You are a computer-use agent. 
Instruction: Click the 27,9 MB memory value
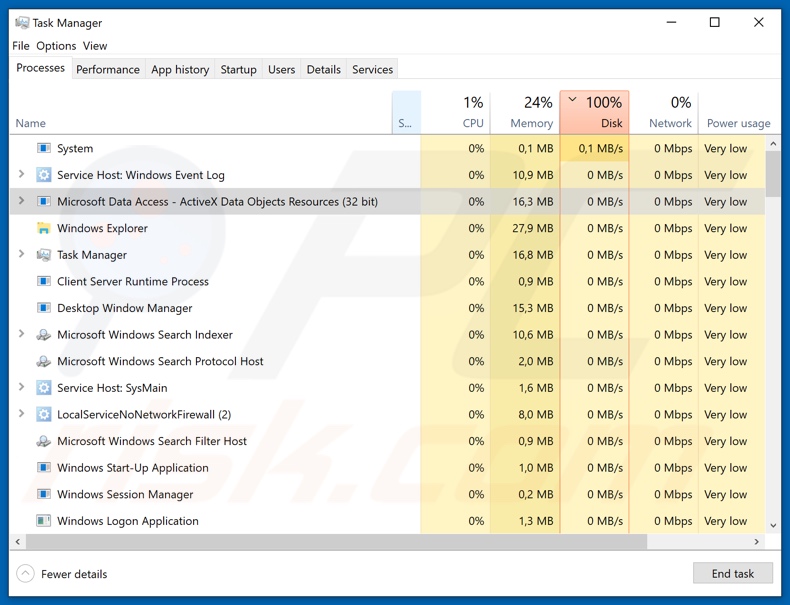coord(533,228)
